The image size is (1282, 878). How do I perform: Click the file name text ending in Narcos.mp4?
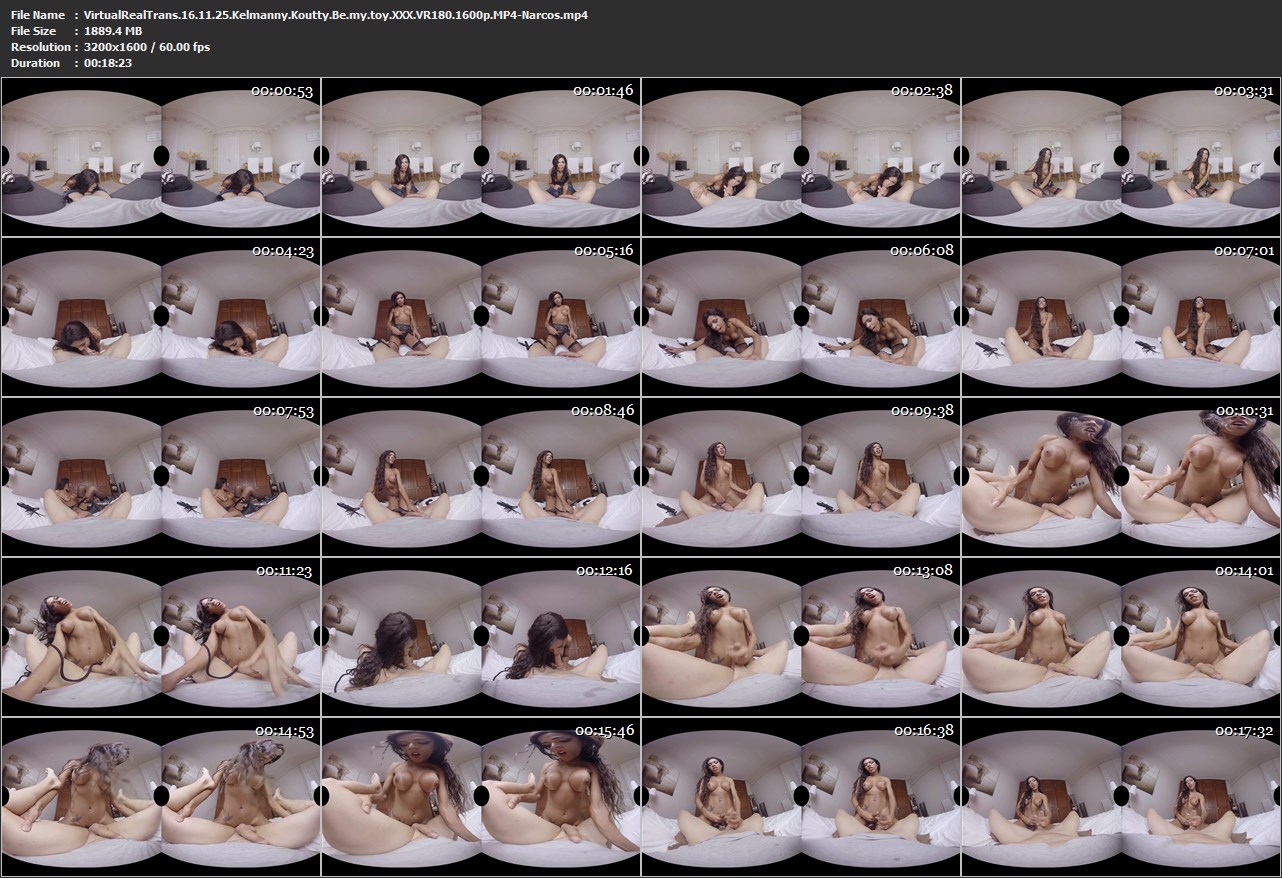[x=336, y=15]
